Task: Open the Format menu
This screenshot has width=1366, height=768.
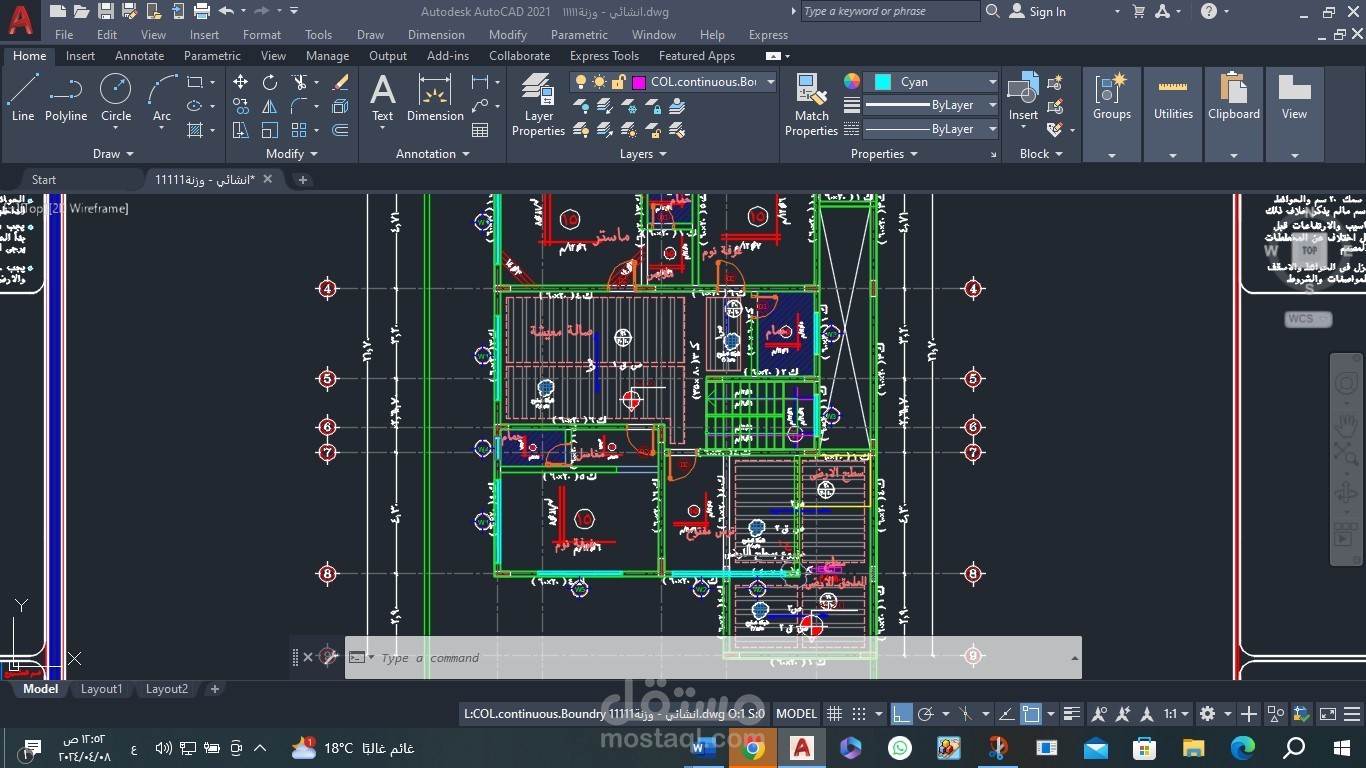Action: point(261,34)
